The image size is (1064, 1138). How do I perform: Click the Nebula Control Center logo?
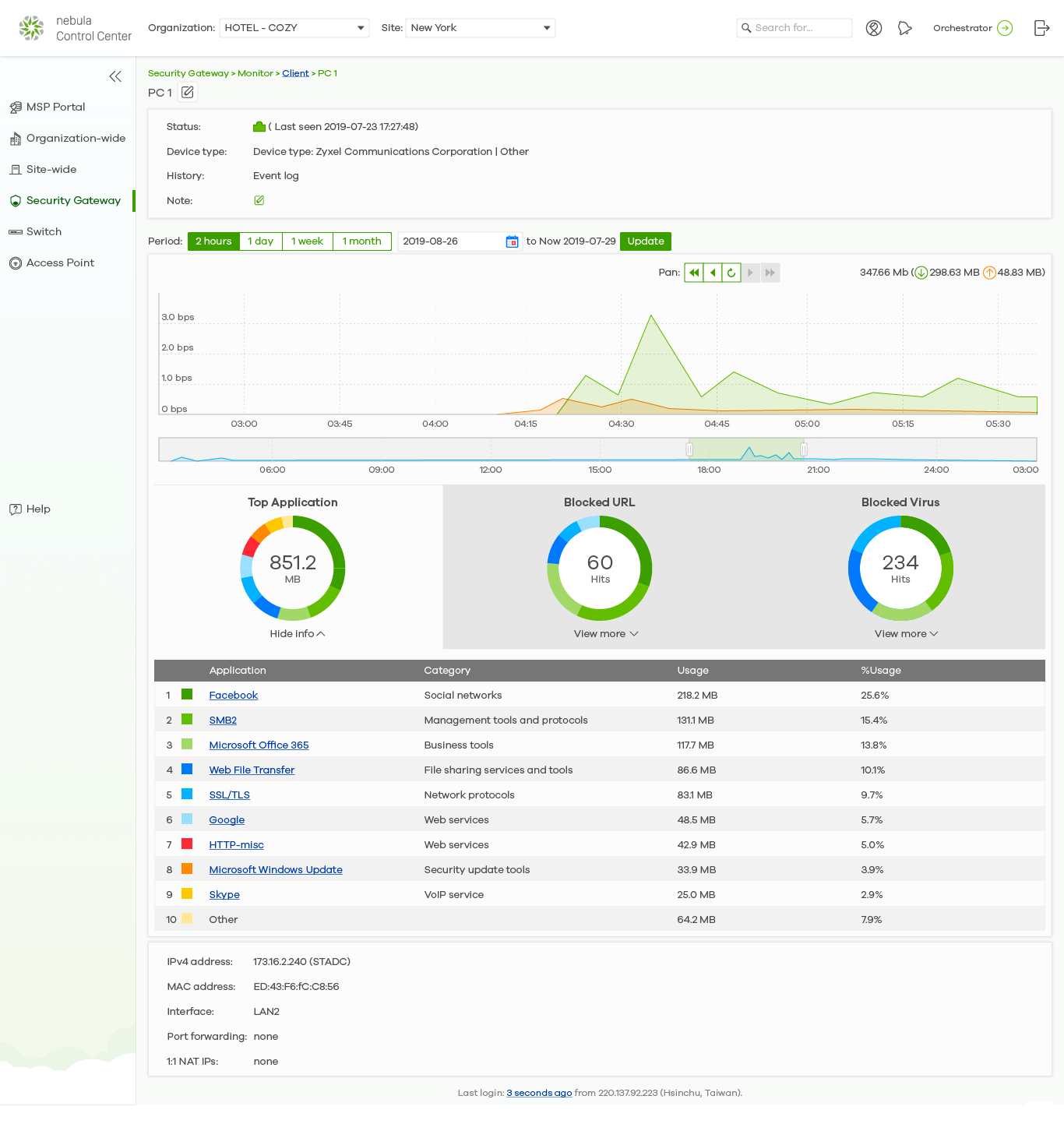[x=75, y=28]
